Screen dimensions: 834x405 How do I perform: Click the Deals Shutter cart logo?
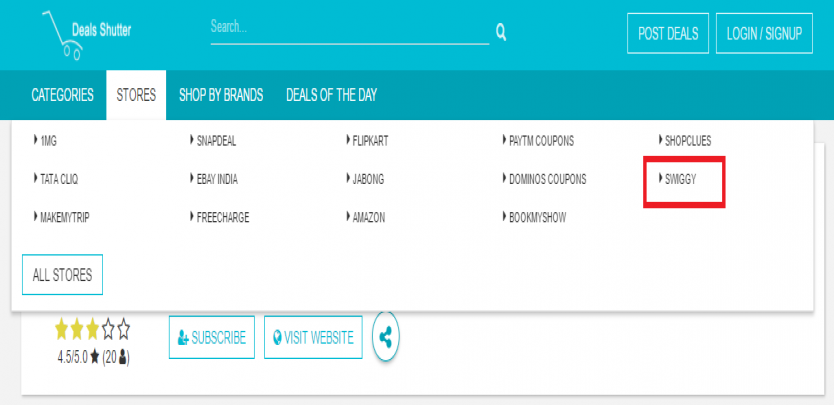click(x=87, y=35)
